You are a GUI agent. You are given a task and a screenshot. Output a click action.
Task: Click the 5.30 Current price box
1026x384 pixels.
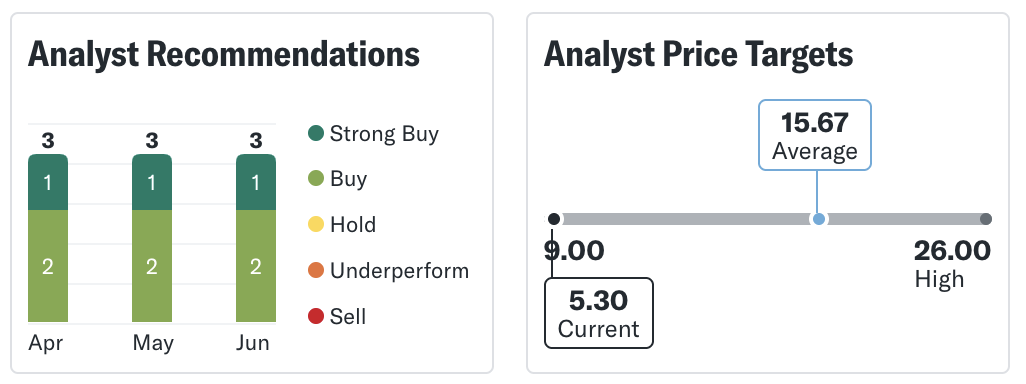coord(599,313)
